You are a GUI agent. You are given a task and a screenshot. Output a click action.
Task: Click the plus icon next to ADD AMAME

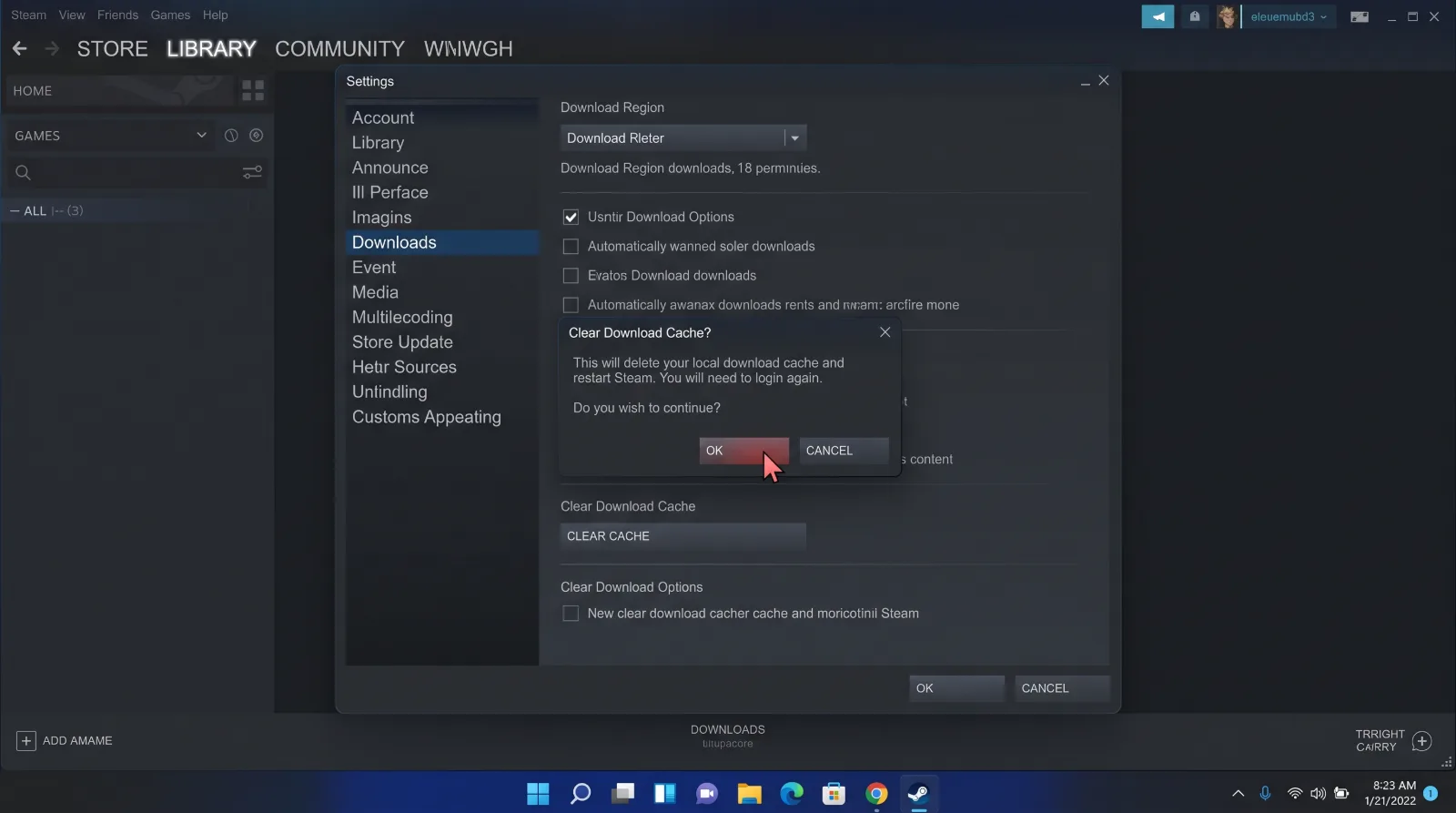[x=25, y=741]
